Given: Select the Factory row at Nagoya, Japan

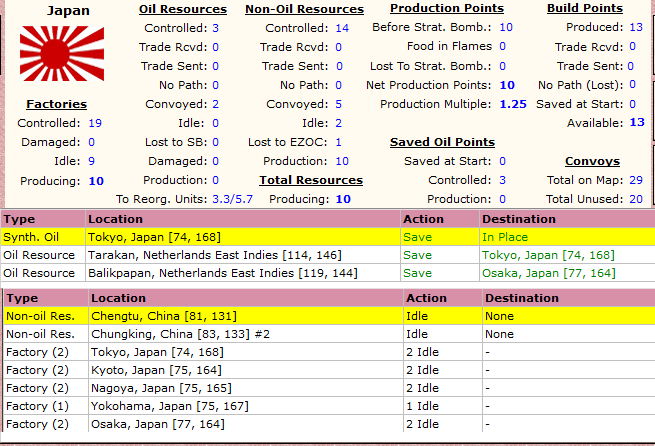Looking at the screenshot, I should 328,388.
